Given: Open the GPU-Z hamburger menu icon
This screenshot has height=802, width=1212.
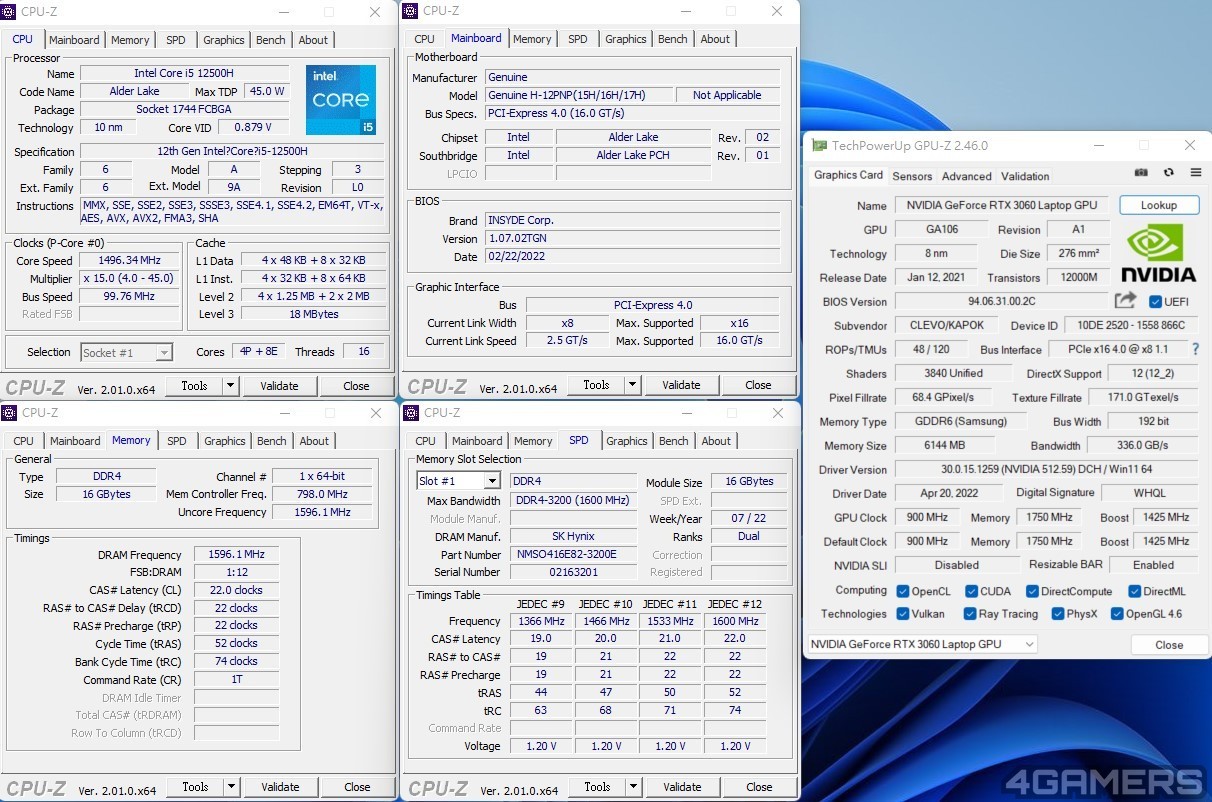Looking at the screenshot, I should click(x=1195, y=173).
